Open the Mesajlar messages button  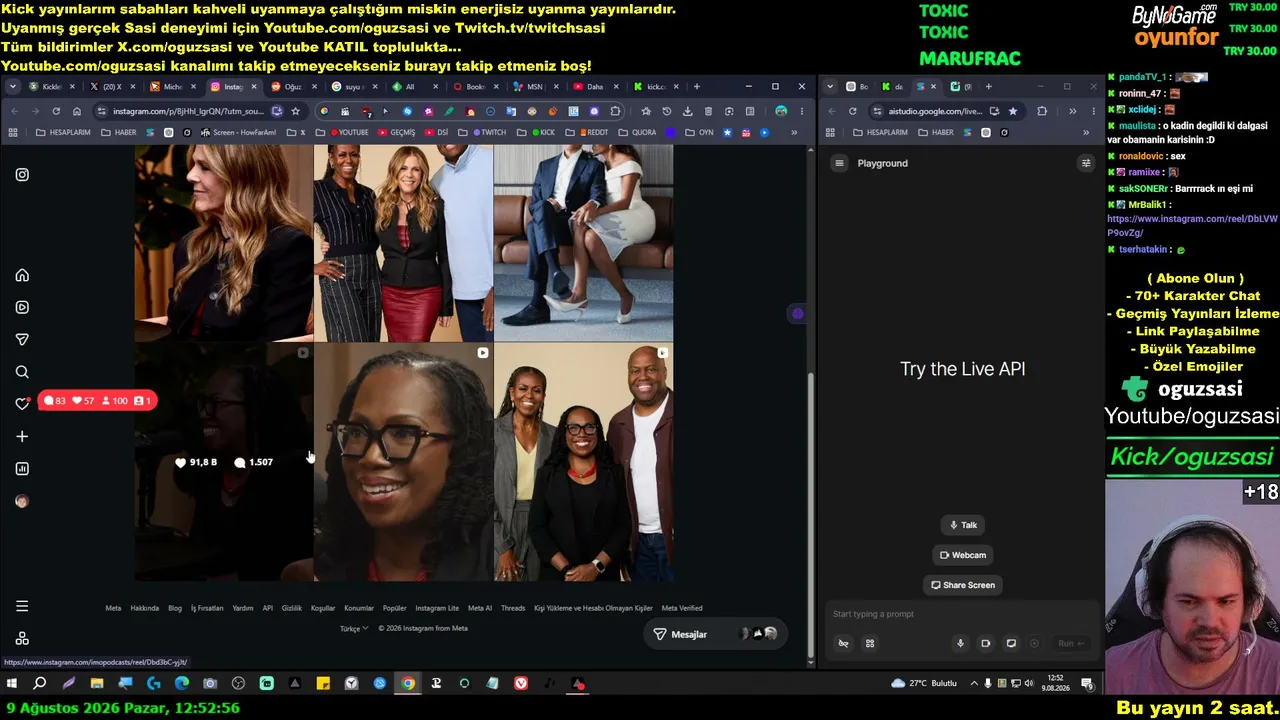[715, 634]
